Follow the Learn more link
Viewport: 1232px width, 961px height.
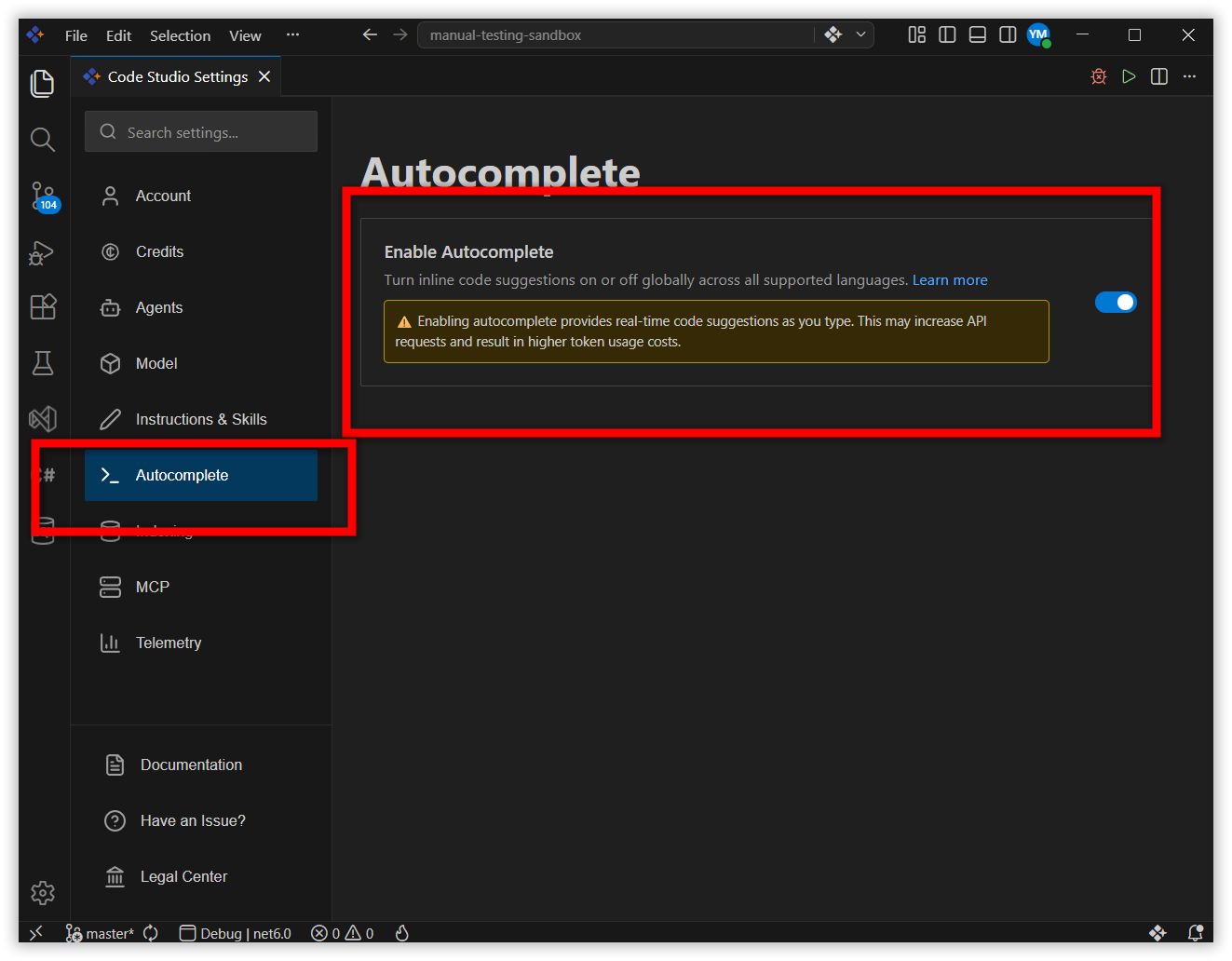[x=950, y=280]
